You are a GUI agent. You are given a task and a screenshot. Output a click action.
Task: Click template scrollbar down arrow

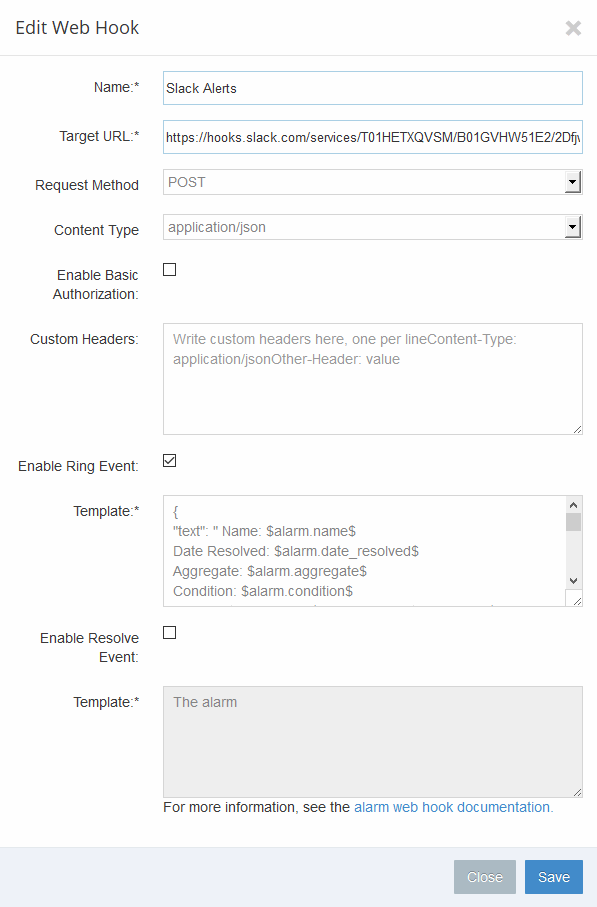point(573,581)
